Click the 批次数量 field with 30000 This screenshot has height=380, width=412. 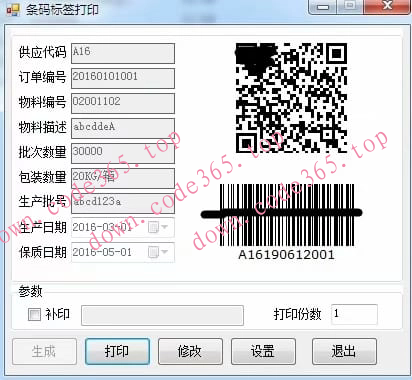(123, 153)
